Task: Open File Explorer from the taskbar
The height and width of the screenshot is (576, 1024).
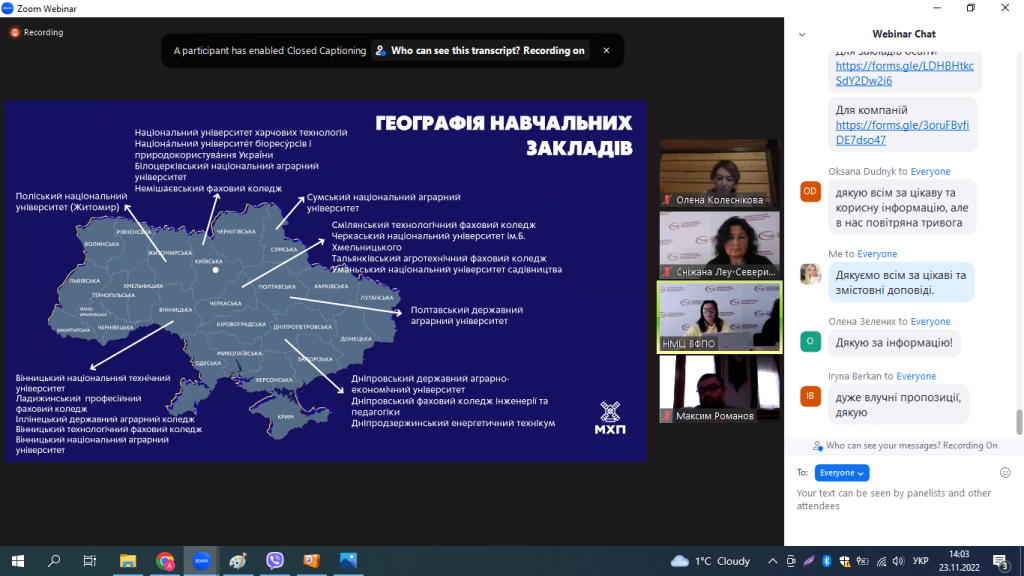Action: click(x=128, y=561)
